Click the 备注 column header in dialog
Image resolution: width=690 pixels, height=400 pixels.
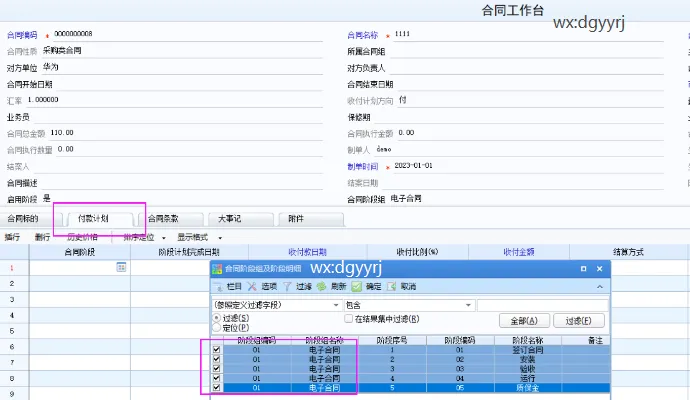[586, 340]
